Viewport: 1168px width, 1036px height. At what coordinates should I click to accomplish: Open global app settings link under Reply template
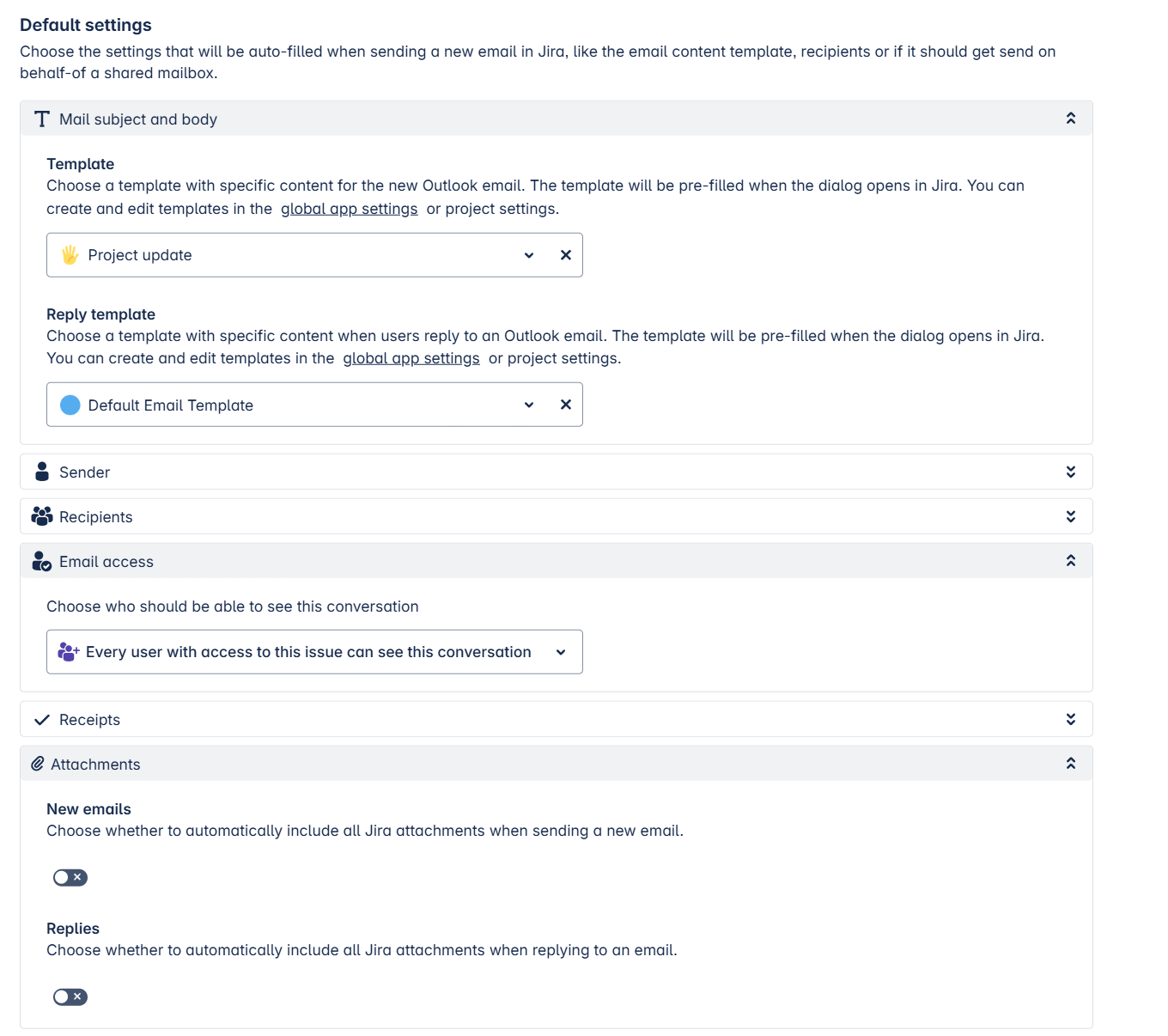[x=411, y=358]
